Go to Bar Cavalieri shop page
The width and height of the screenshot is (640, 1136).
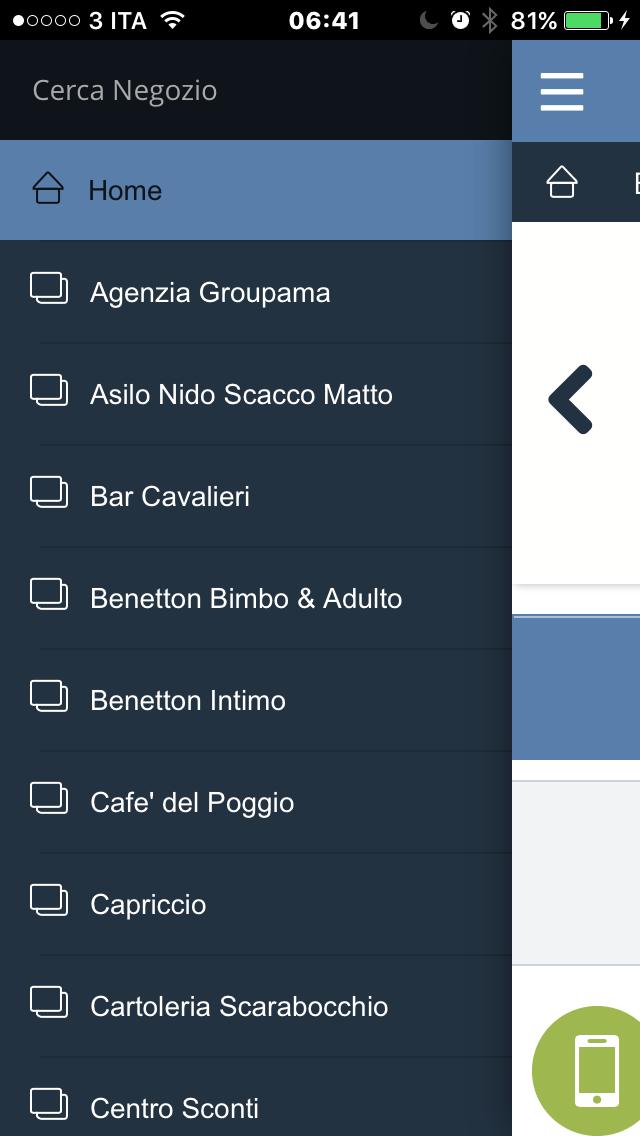tap(256, 496)
